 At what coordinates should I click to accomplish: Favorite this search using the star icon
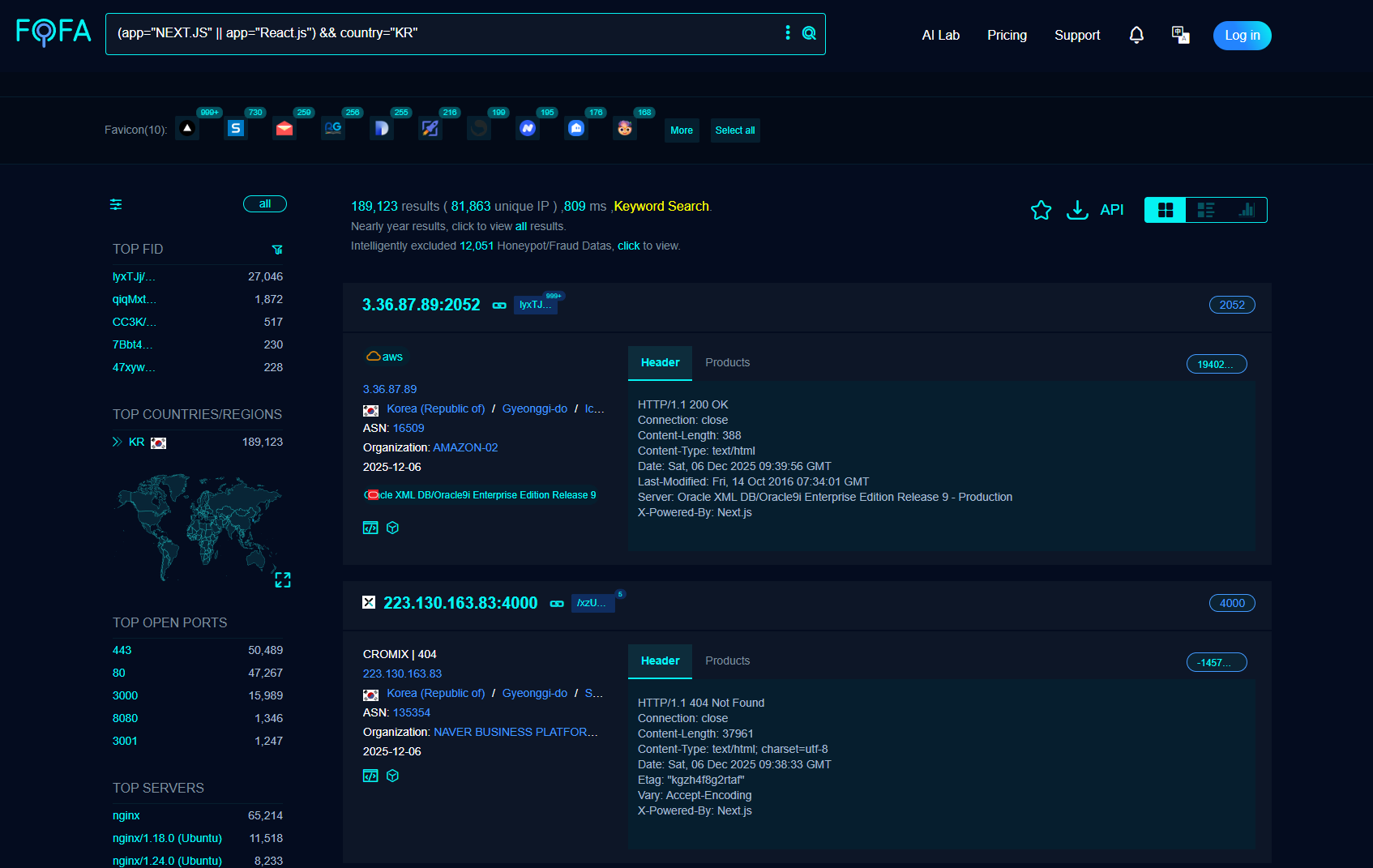click(1041, 210)
